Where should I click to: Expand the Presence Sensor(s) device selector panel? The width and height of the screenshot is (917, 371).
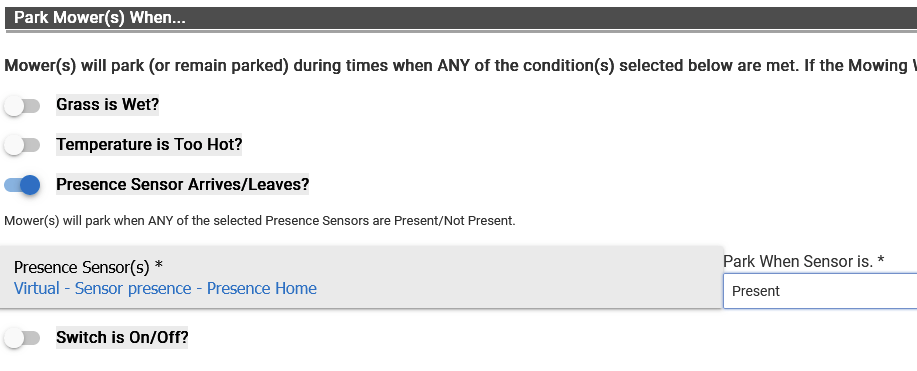[361, 277]
